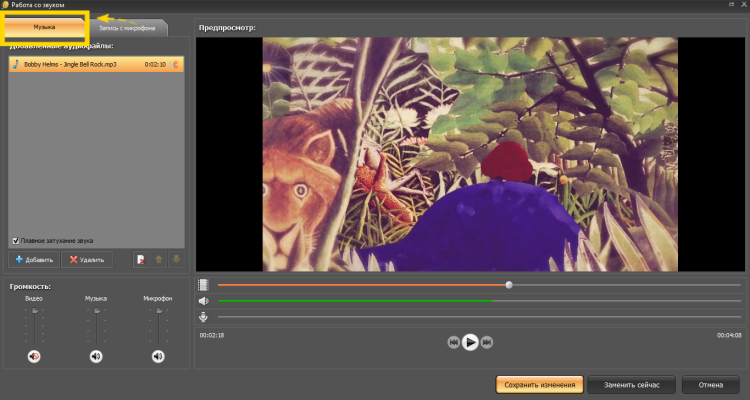Click the video timeline playhead handle
The height and width of the screenshot is (400, 750).
509,285
